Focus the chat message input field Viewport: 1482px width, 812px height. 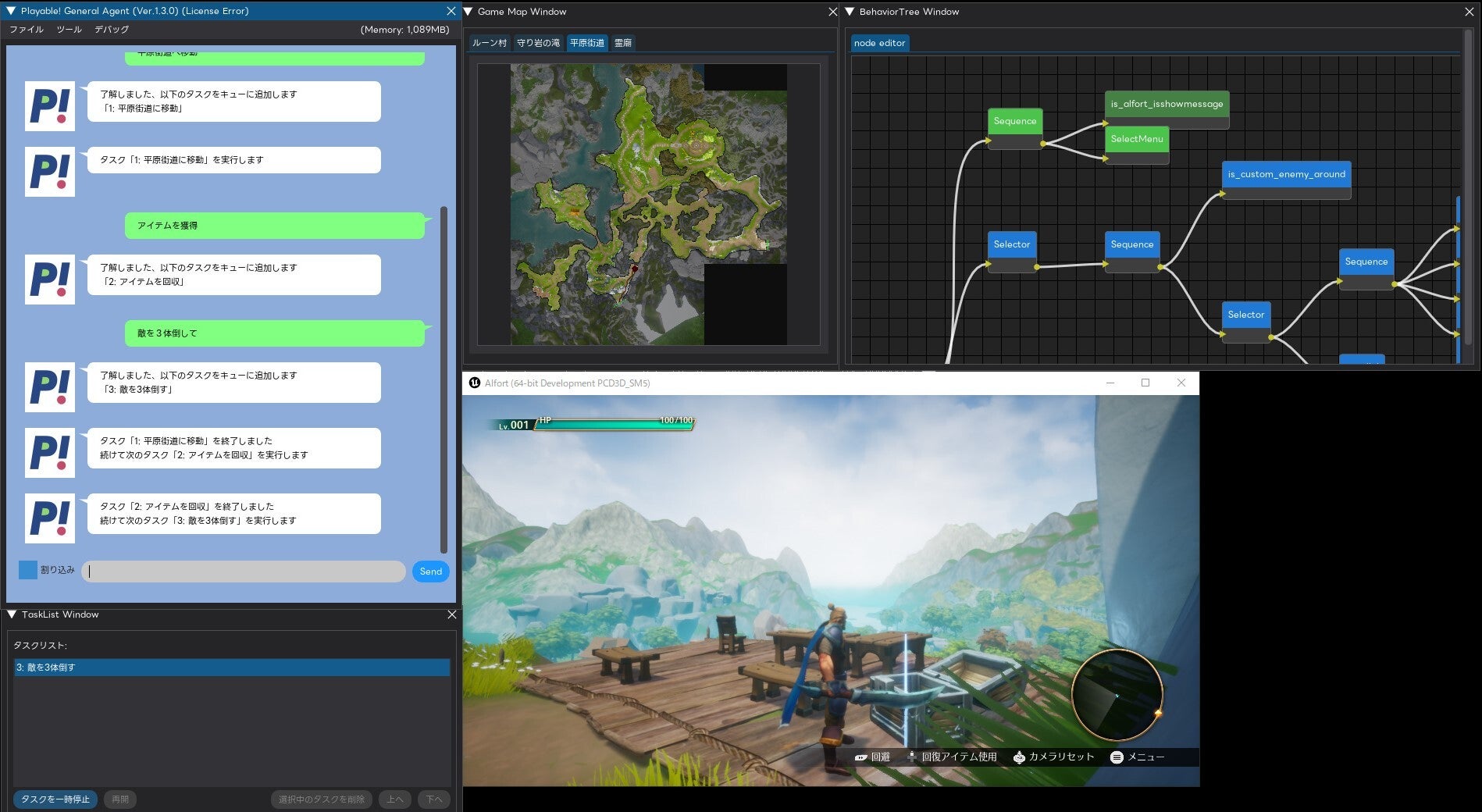(244, 572)
